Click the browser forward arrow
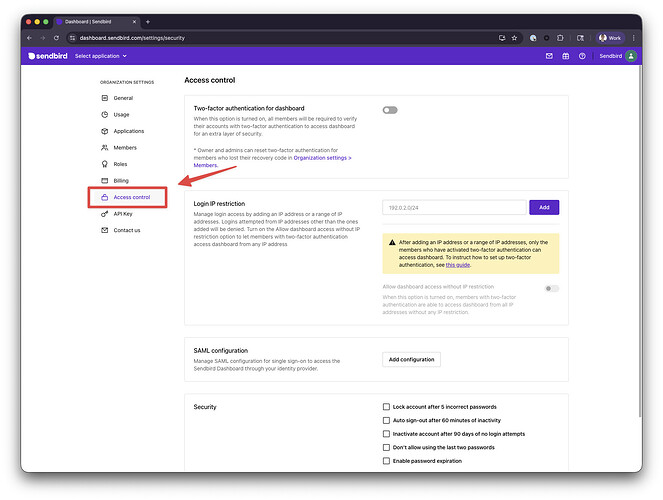This screenshot has width=663, height=500. pos(43,38)
